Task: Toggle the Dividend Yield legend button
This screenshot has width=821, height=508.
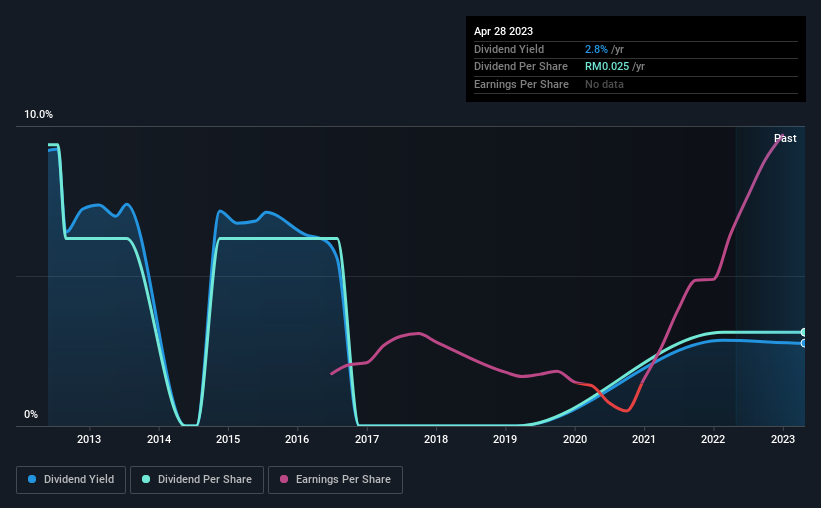Action: pos(71,480)
